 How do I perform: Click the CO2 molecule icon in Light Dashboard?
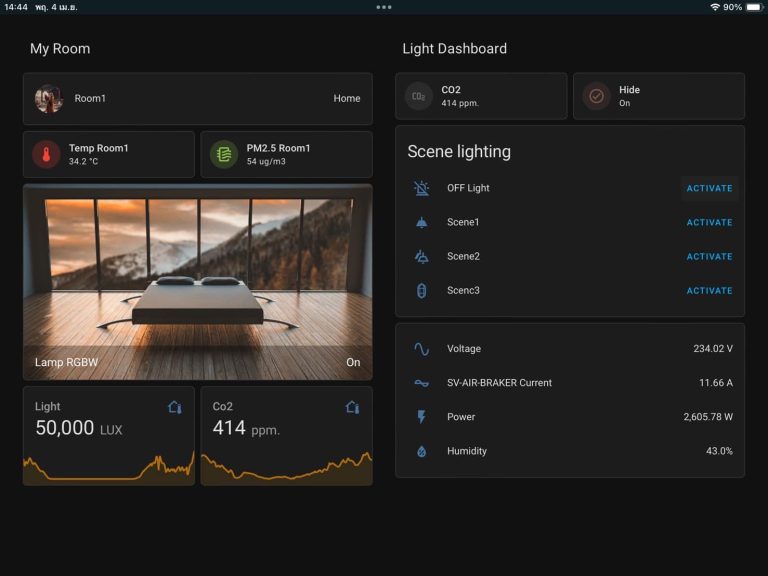419,96
